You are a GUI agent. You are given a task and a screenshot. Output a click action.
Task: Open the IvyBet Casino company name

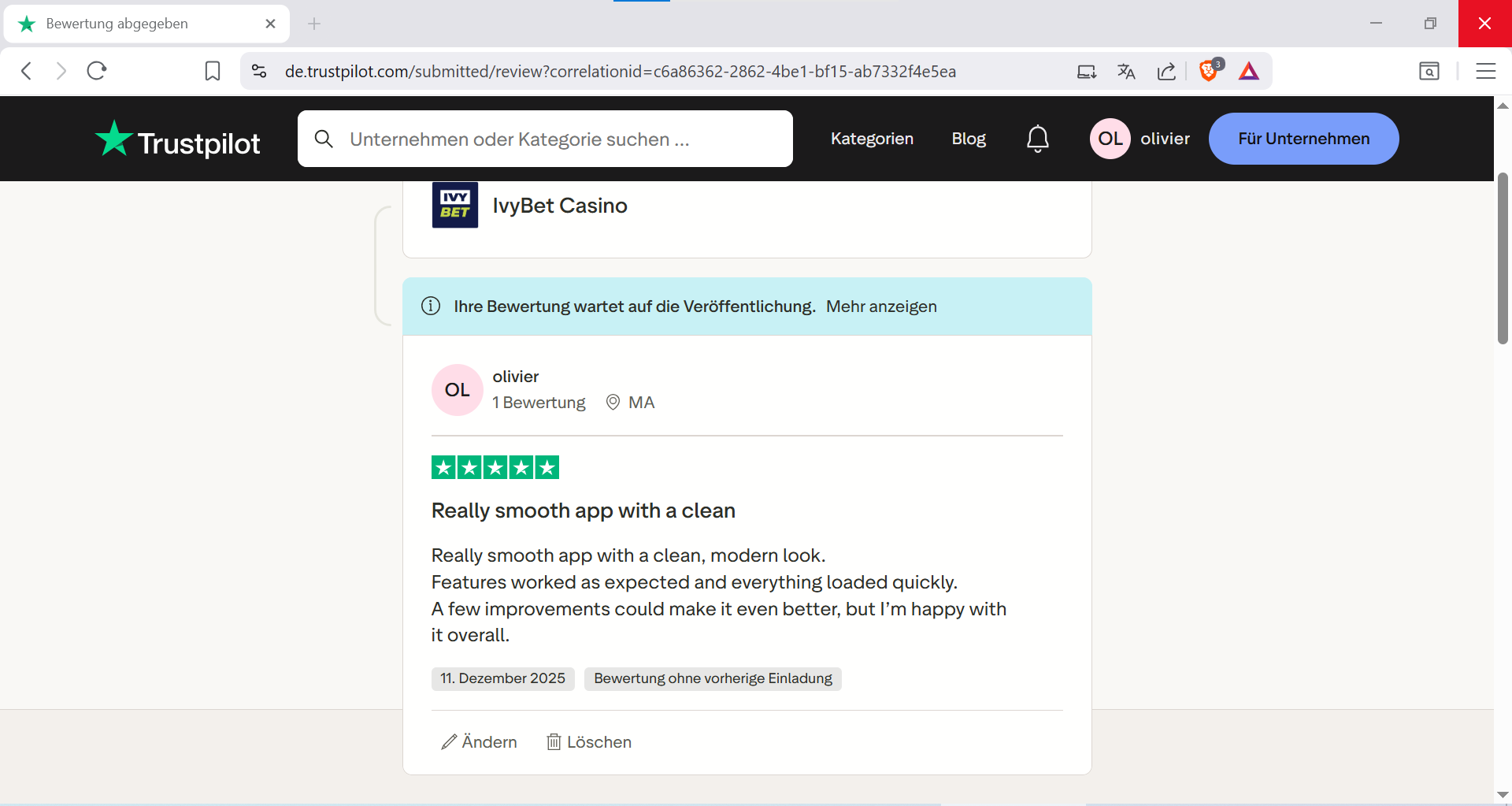click(560, 206)
